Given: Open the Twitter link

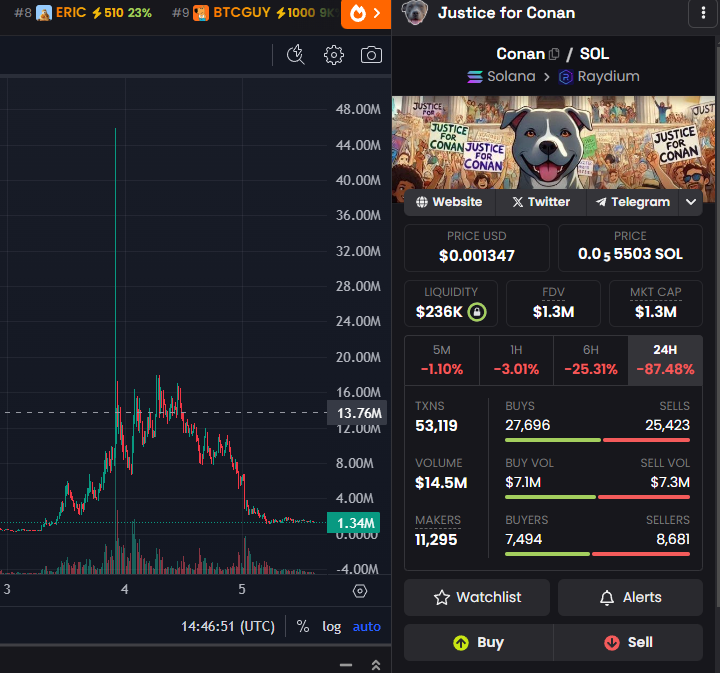Looking at the screenshot, I should tap(541, 202).
